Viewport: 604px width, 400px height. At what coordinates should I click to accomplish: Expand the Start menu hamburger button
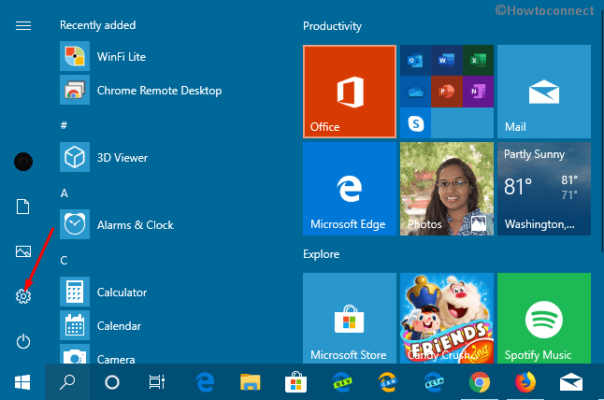[x=23, y=26]
